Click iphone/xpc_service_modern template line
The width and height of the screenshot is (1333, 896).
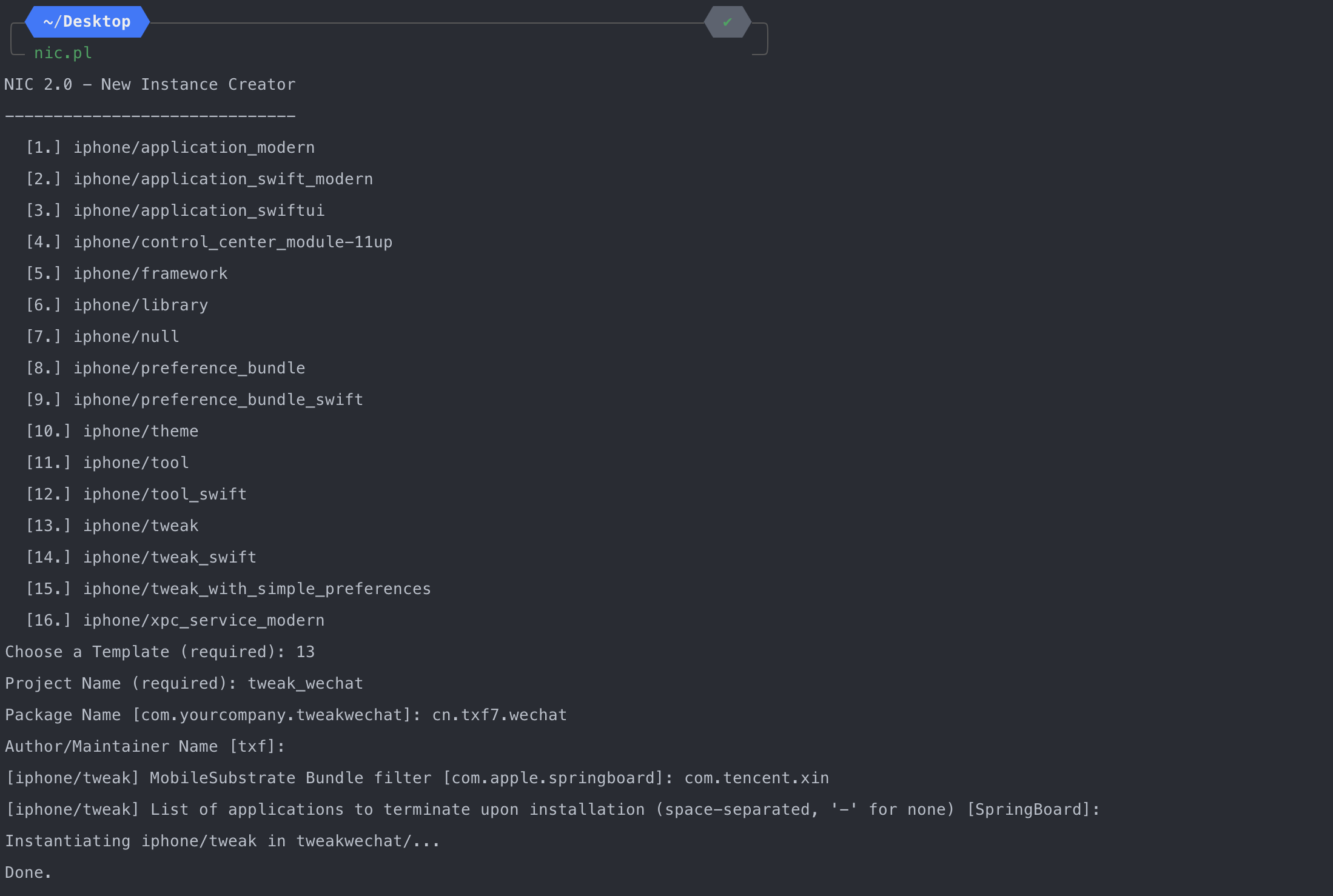point(175,620)
